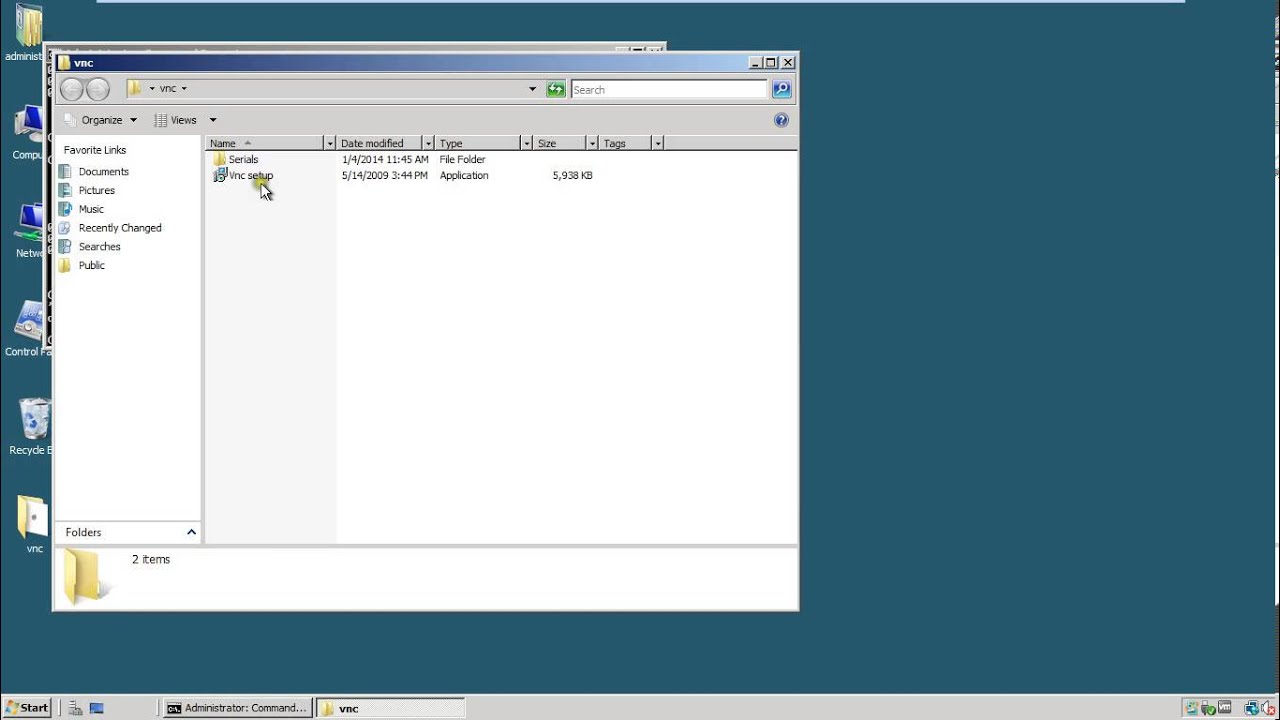Sort by the Date modified column header

tap(379, 143)
